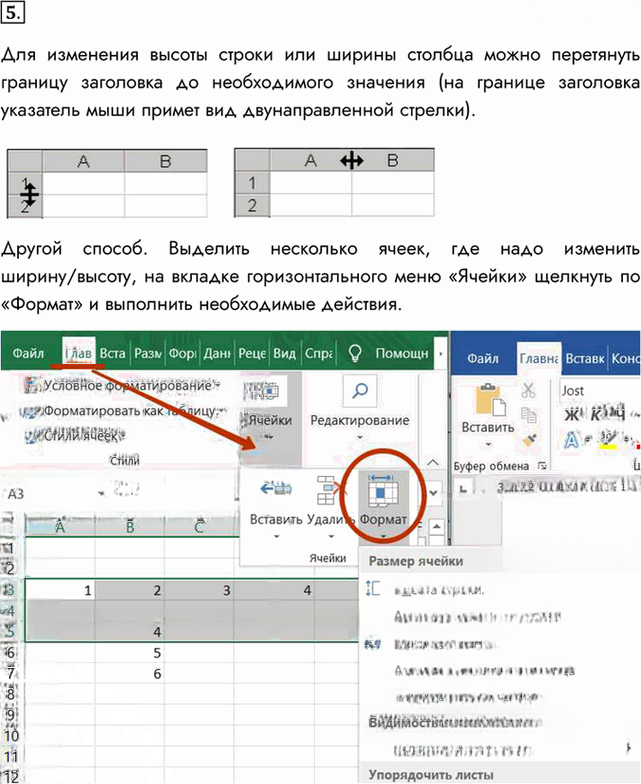Toggle bold Ж in Word
The height and width of the screenshot is (784, 641).
click(x=572, y=414)
